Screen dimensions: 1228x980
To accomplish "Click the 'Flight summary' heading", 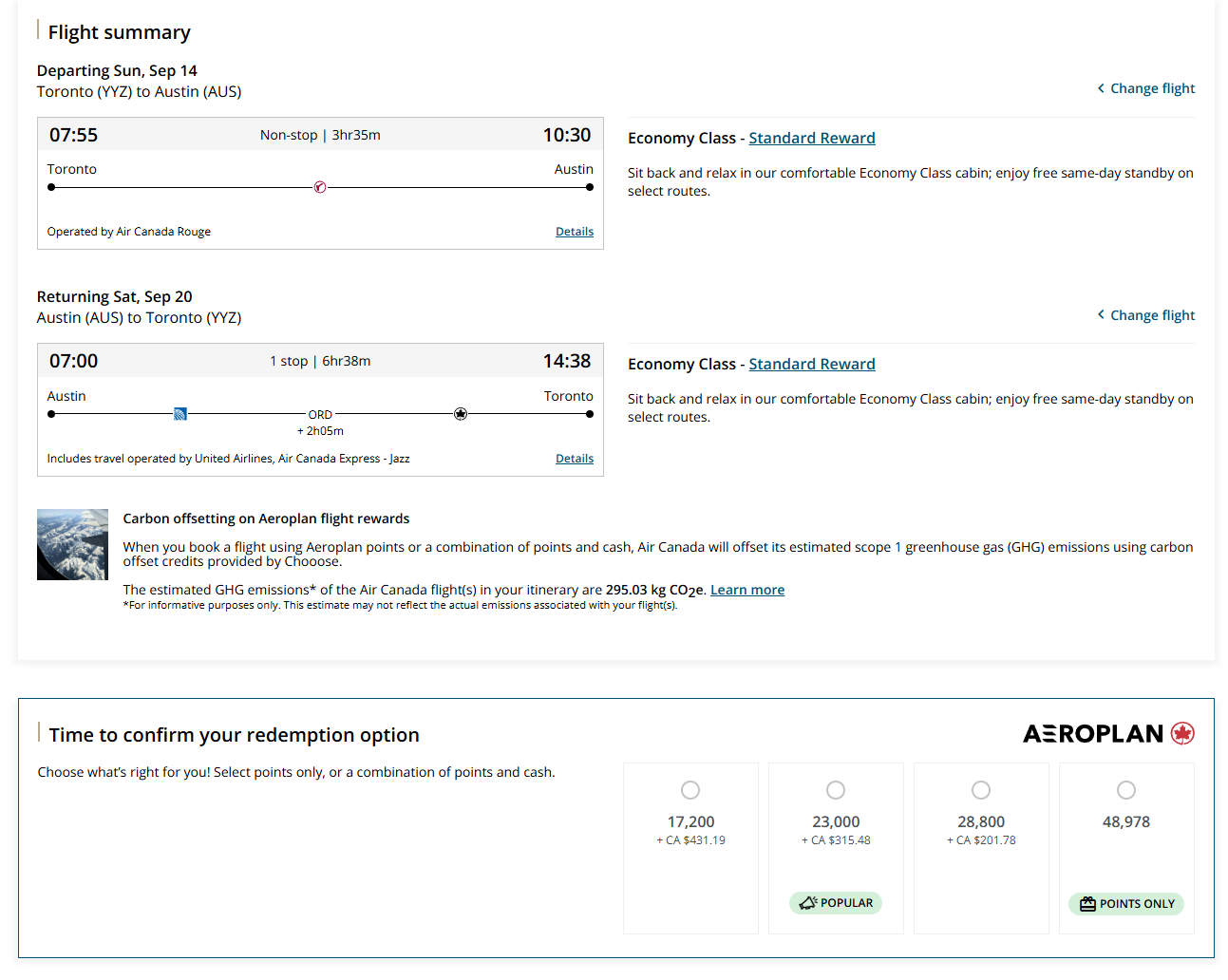I will pos(120,32).
